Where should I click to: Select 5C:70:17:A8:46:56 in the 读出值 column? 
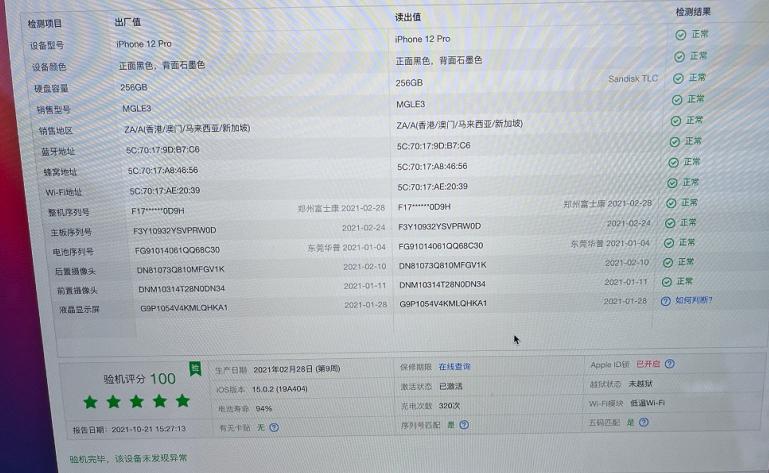(x=432, y=167)
